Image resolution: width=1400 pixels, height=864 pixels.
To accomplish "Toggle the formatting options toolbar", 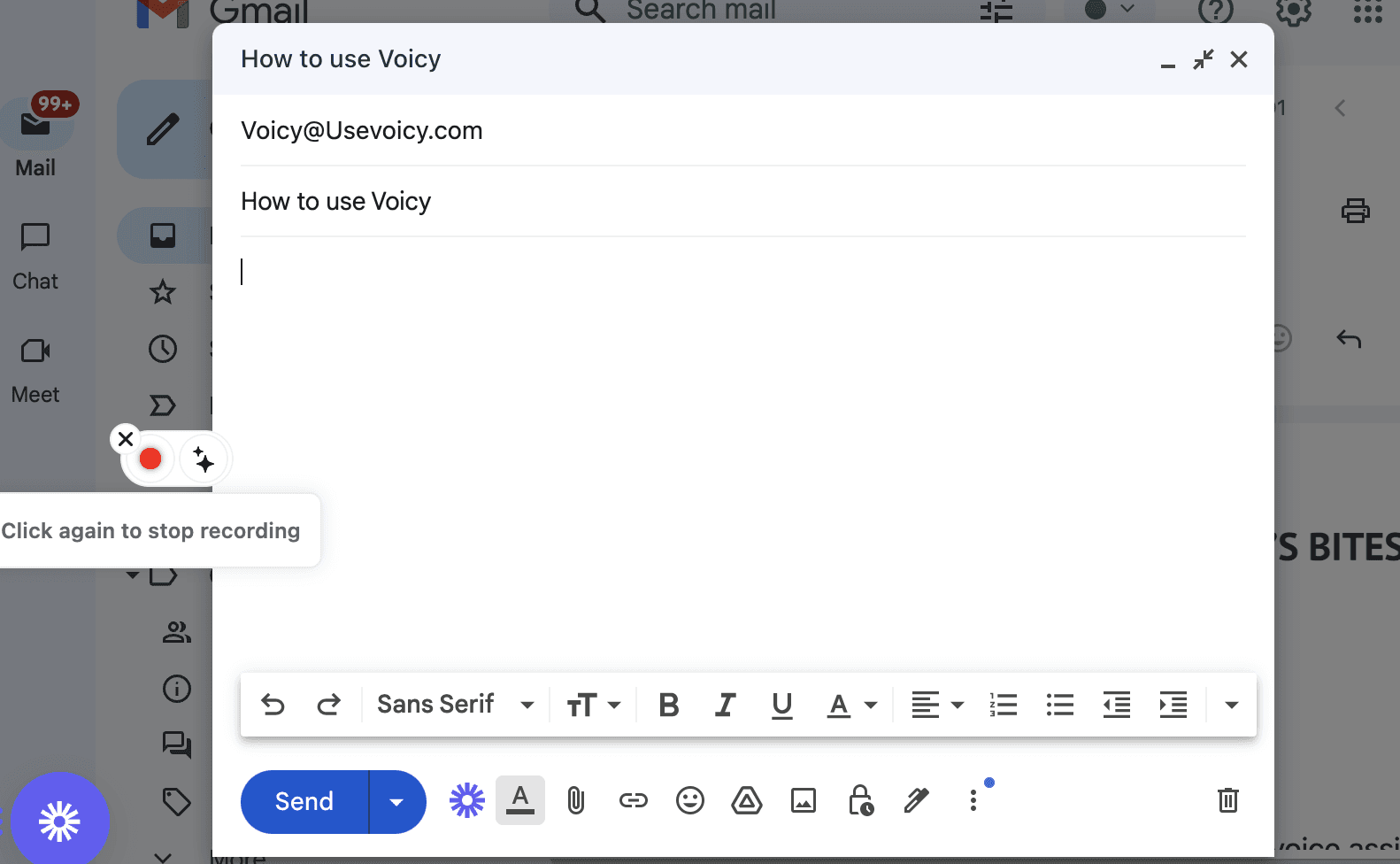I will pos(520,800).
